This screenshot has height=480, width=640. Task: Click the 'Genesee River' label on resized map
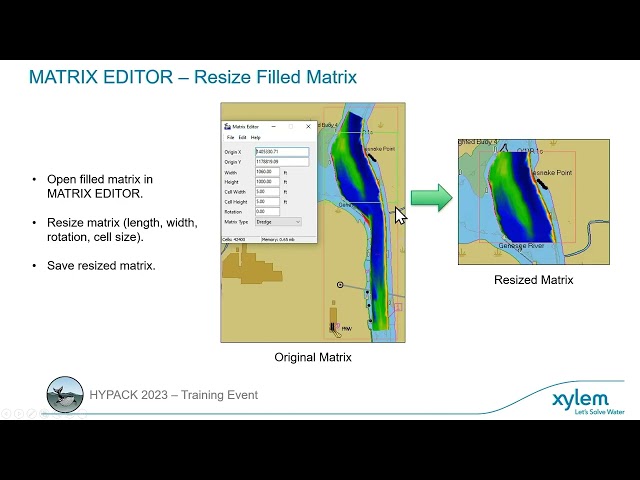(x=521, y=246)
